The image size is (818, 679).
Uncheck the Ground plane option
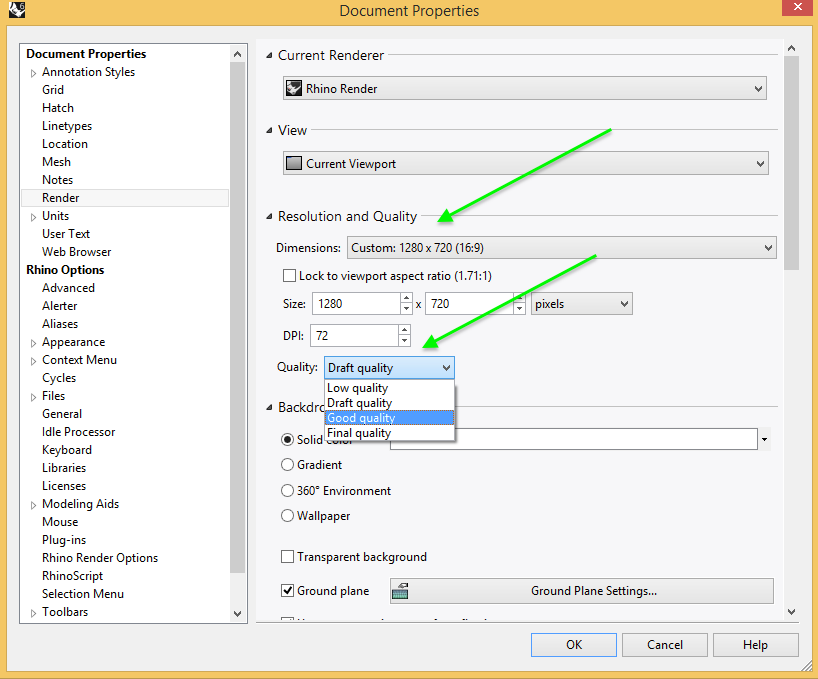[x=289, y=591]
